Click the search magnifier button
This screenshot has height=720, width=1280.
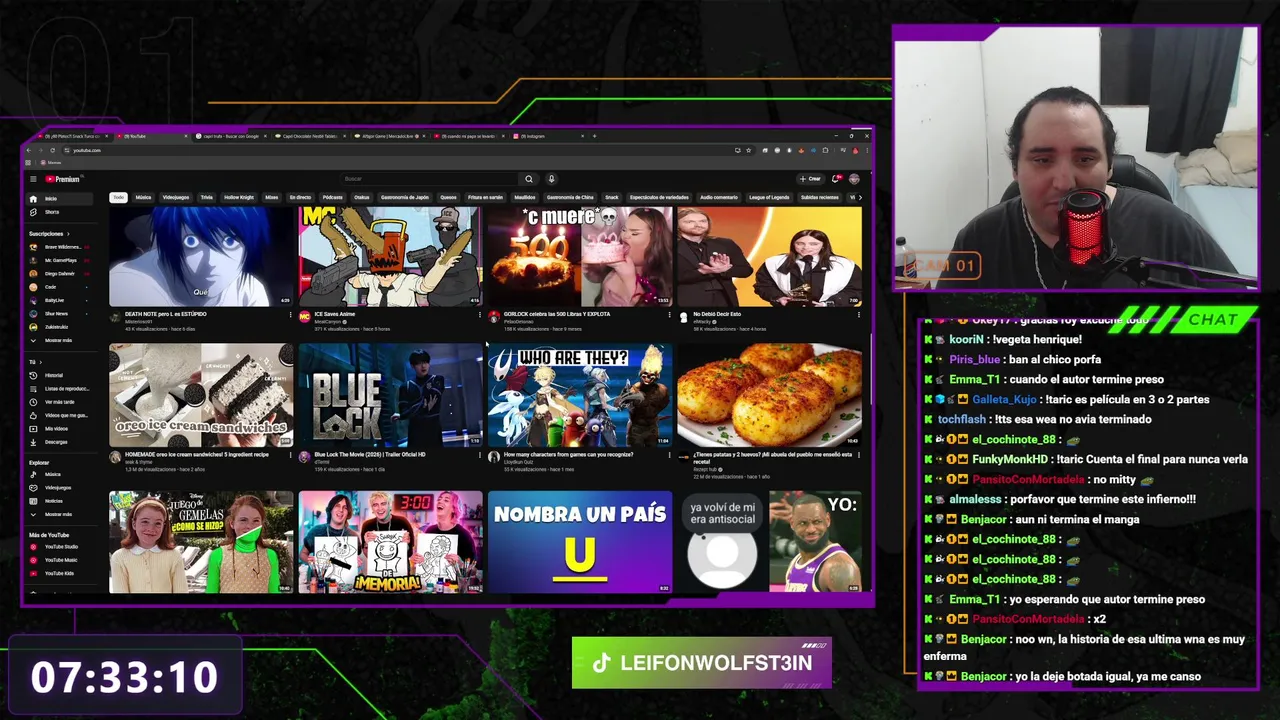pyautogui.click(x=529, y=179)
